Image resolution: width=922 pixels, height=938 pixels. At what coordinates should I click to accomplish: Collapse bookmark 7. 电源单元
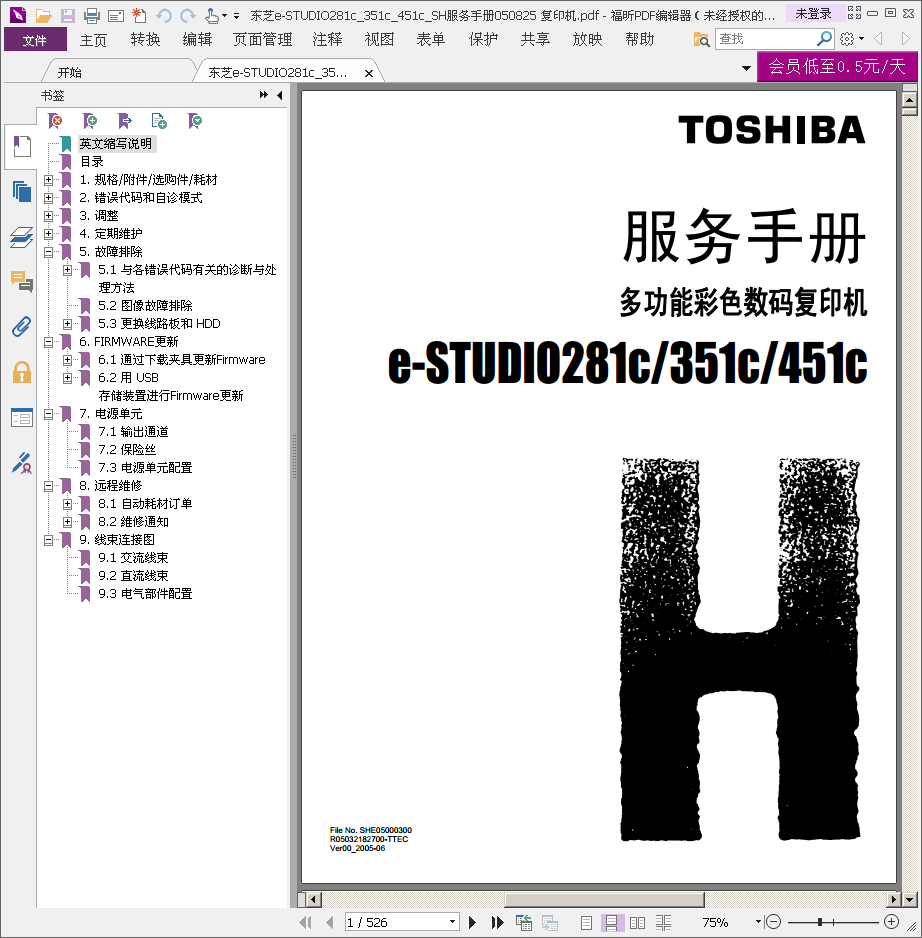tap(48, 414)
